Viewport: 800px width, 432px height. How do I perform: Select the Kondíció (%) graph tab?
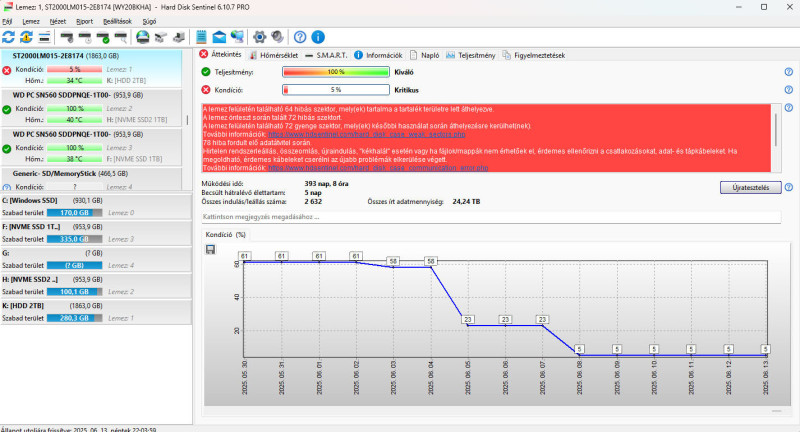tap(226, 235)
